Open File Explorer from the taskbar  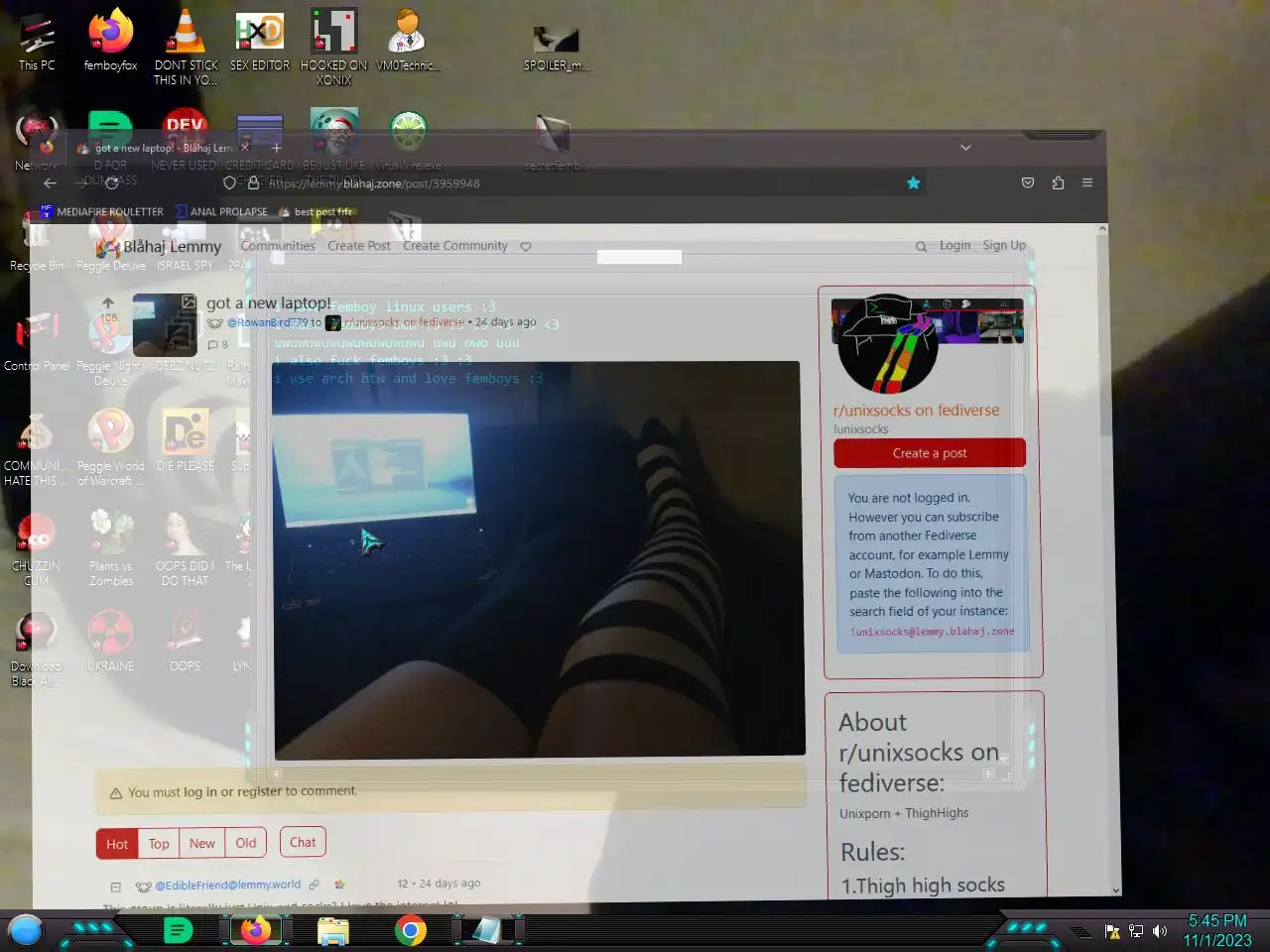click(x=333, y=930)
